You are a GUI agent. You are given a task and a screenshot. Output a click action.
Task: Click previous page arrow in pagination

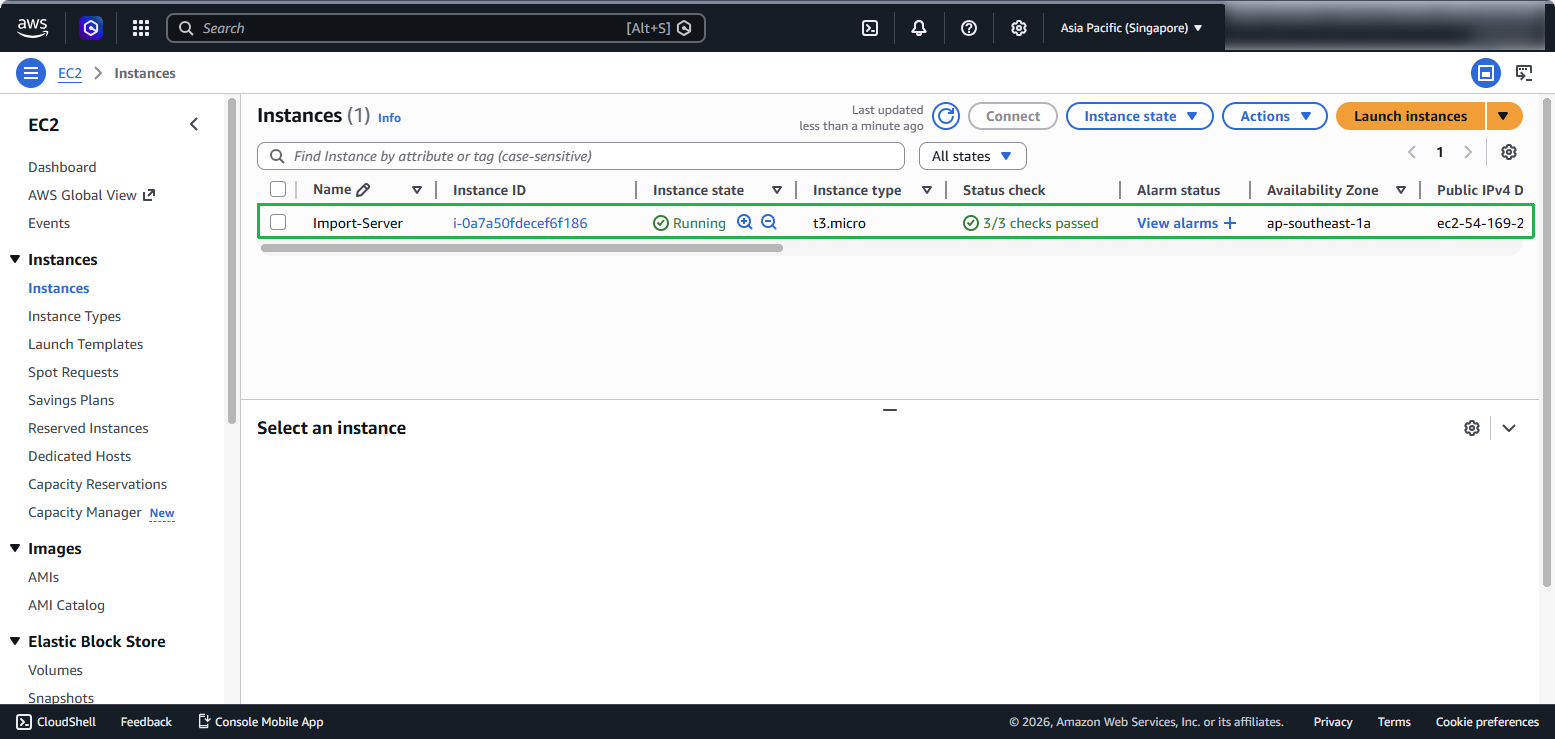[x=1412, y=152]
